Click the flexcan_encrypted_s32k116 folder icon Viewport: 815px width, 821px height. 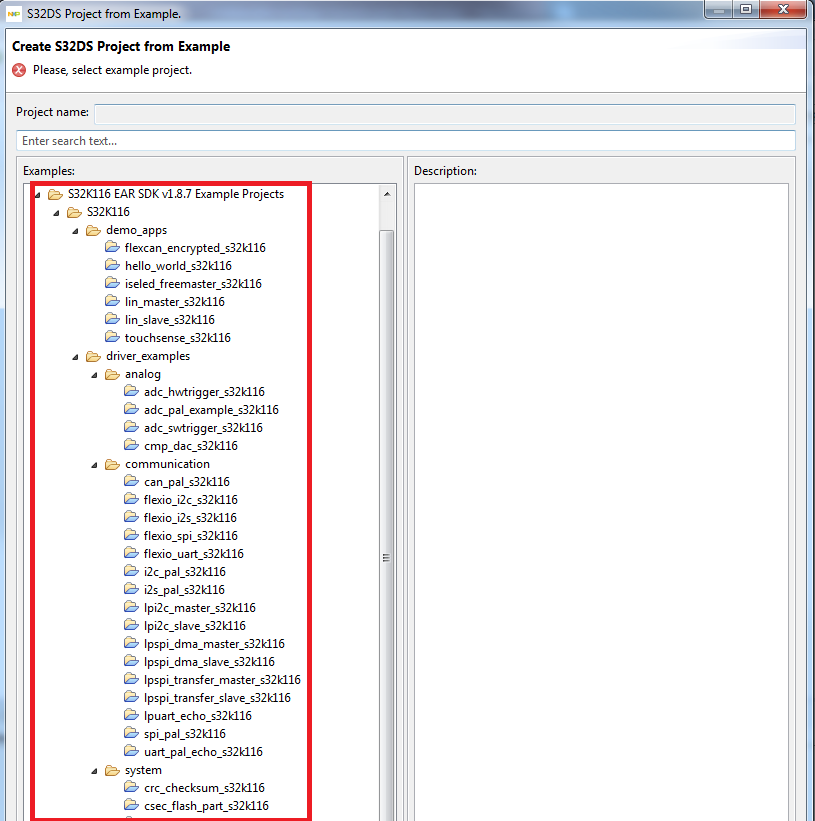(x=112, y=247)
